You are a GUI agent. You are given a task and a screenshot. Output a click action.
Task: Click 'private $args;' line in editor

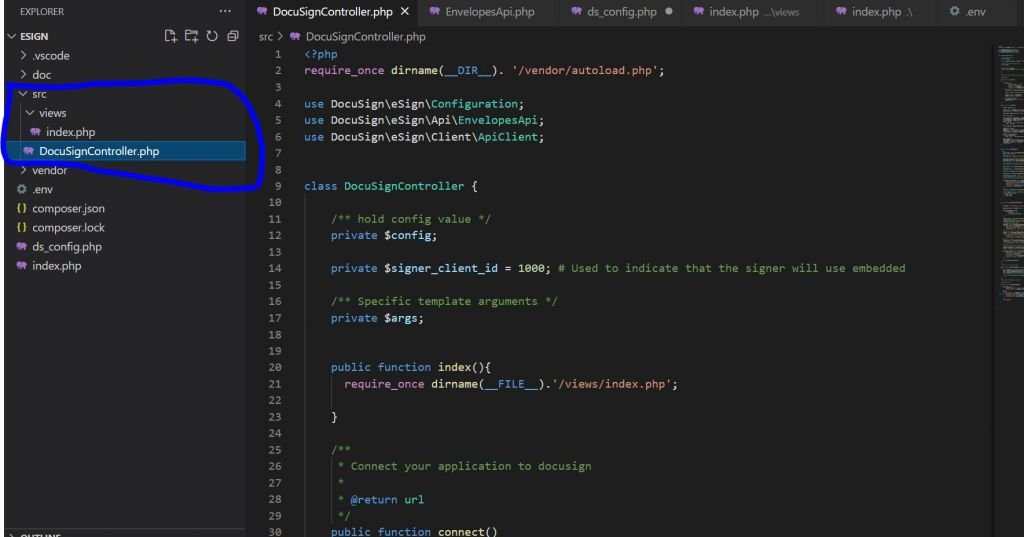(377, 318)
